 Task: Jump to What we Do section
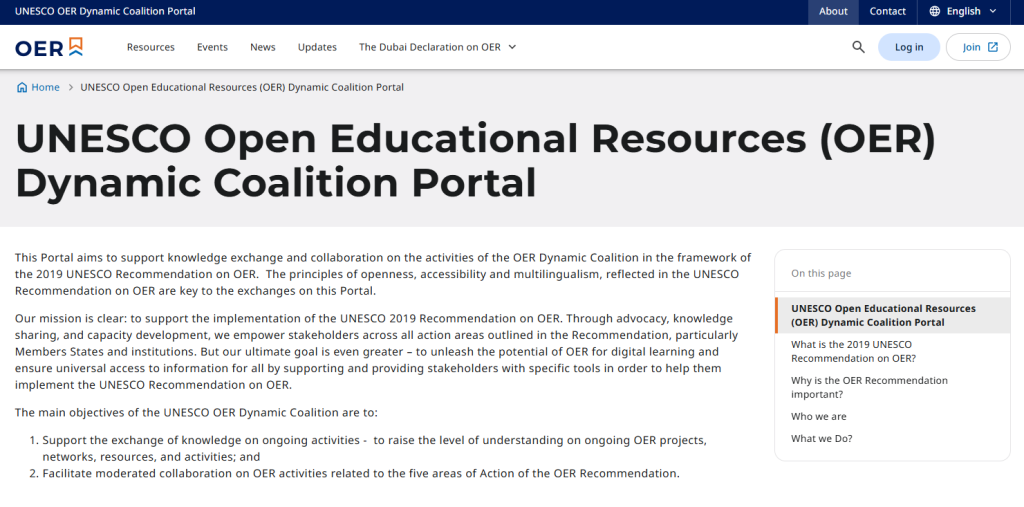click(822, 438)
